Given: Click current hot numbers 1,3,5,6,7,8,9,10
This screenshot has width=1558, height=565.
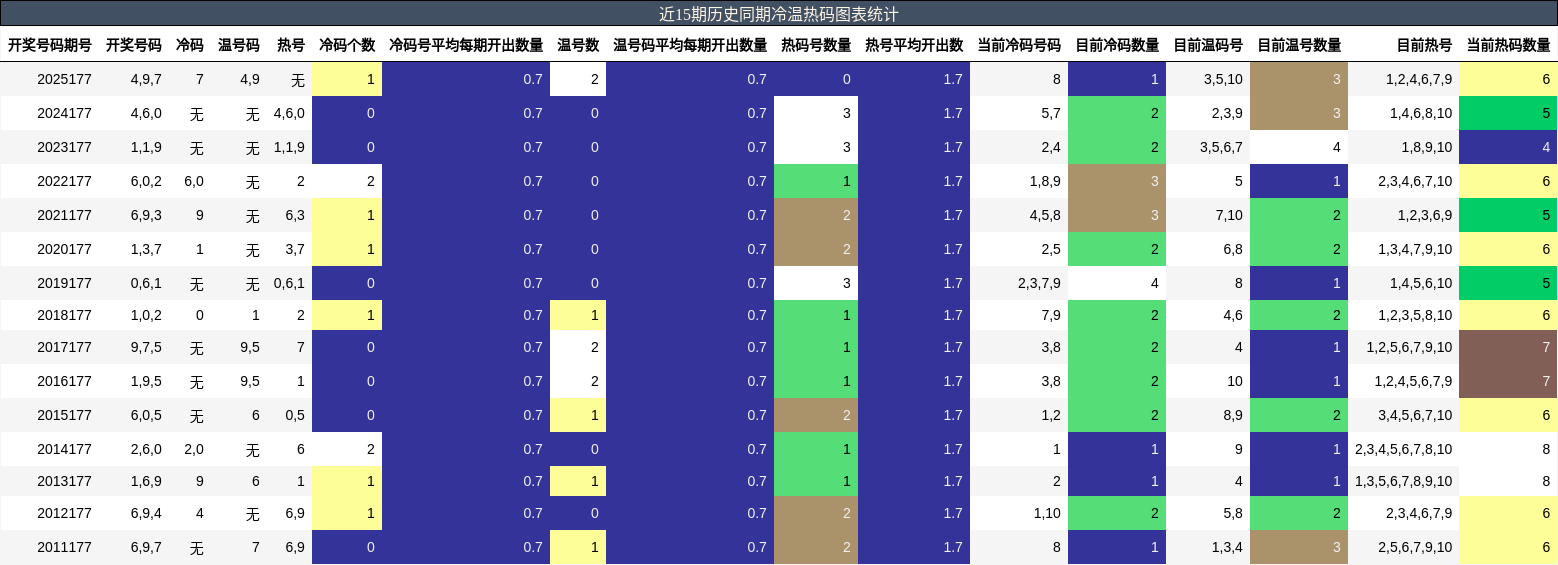Looking at the screenshot, I should pyautogui.click(x=1404, y=481).
